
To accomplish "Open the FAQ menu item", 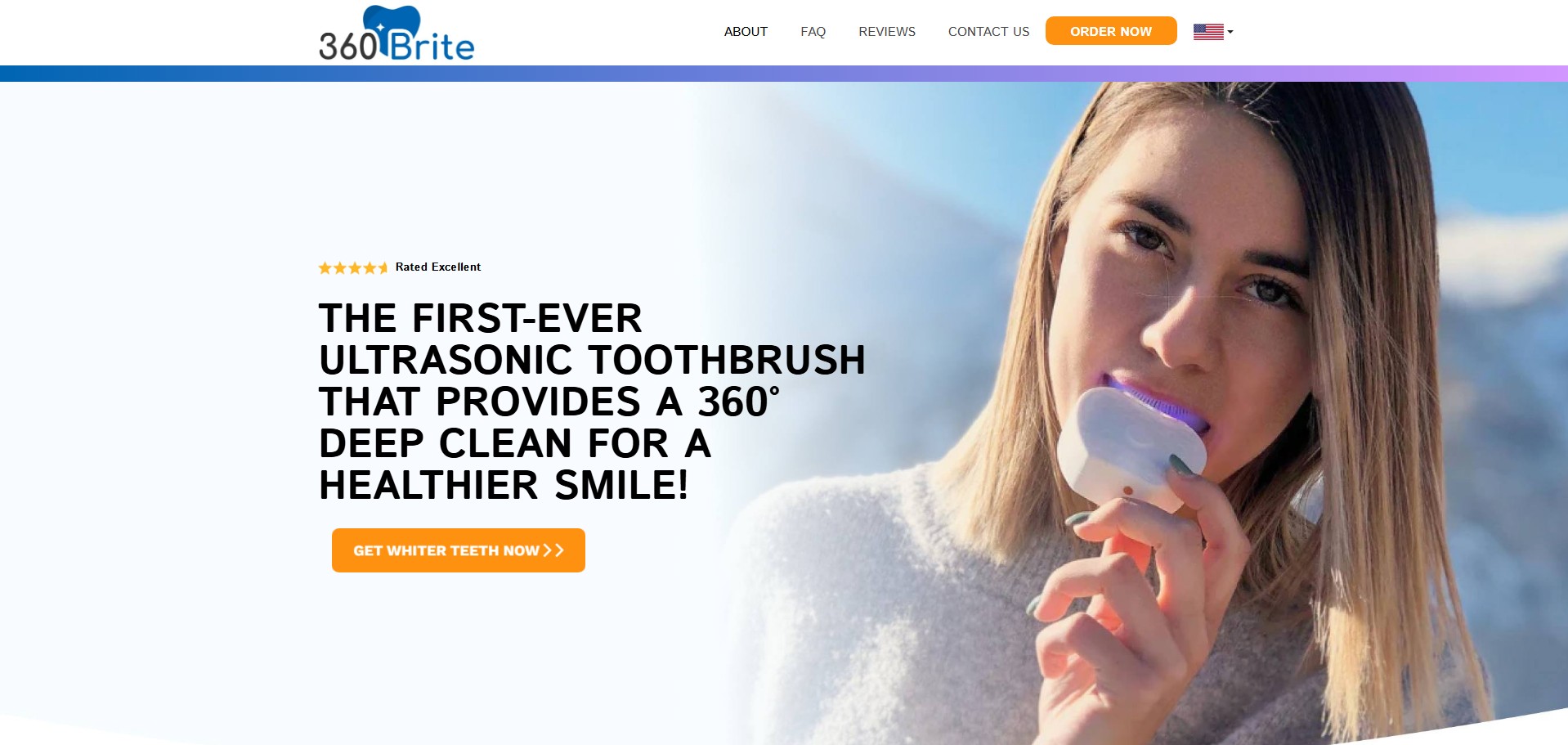I will click(813, 32).
